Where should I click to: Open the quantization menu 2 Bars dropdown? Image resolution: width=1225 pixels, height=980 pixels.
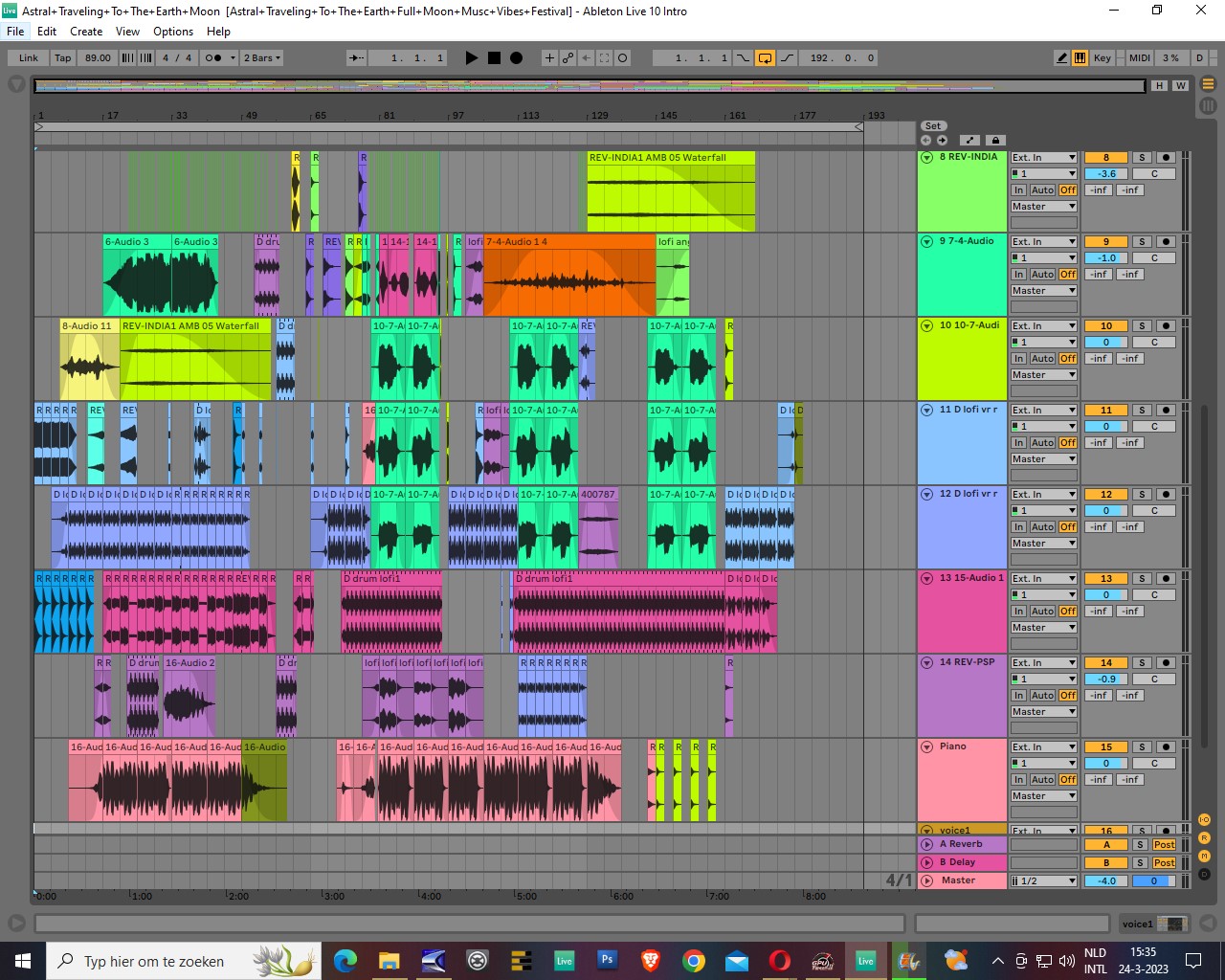(x=262, y=58)
